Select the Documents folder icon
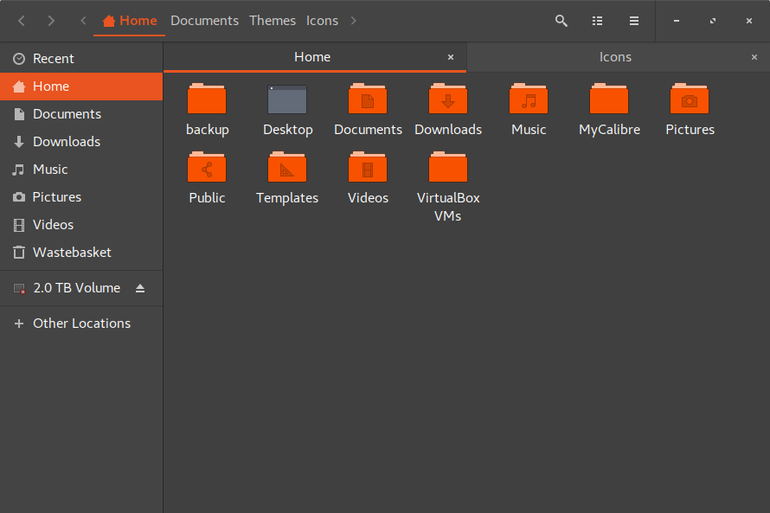 pos(368,99)
